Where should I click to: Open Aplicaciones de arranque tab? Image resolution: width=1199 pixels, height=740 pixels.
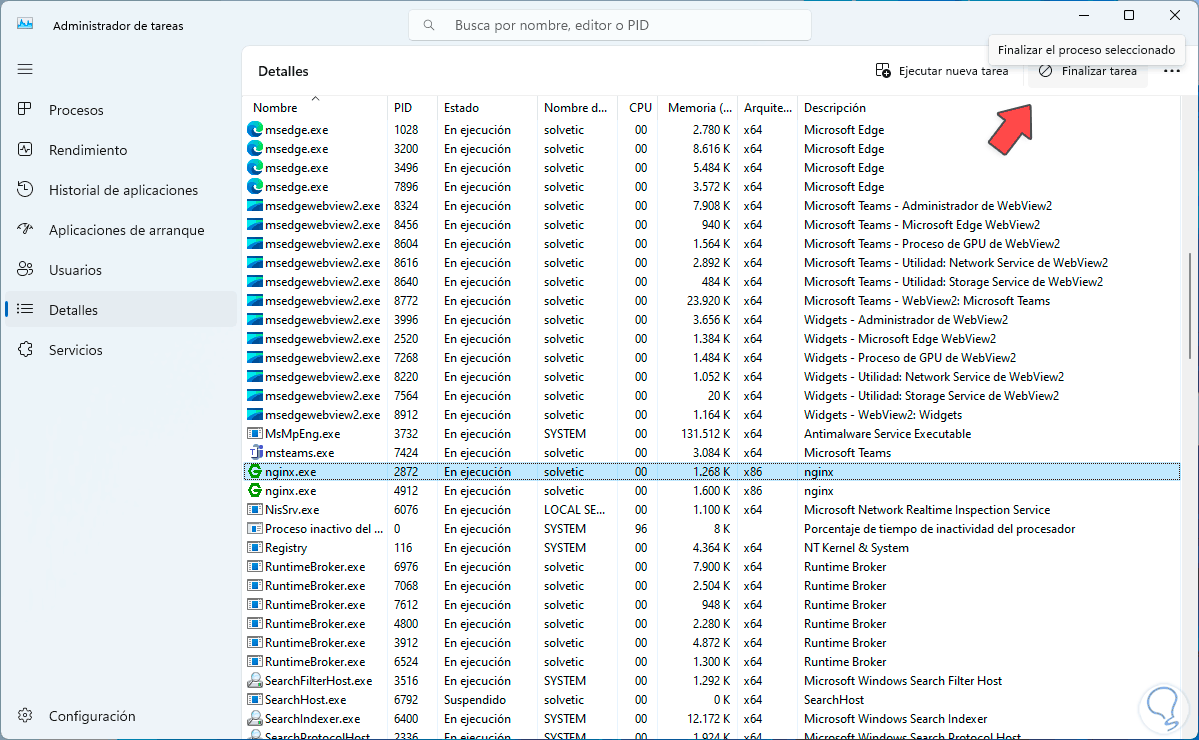point(121,230)
